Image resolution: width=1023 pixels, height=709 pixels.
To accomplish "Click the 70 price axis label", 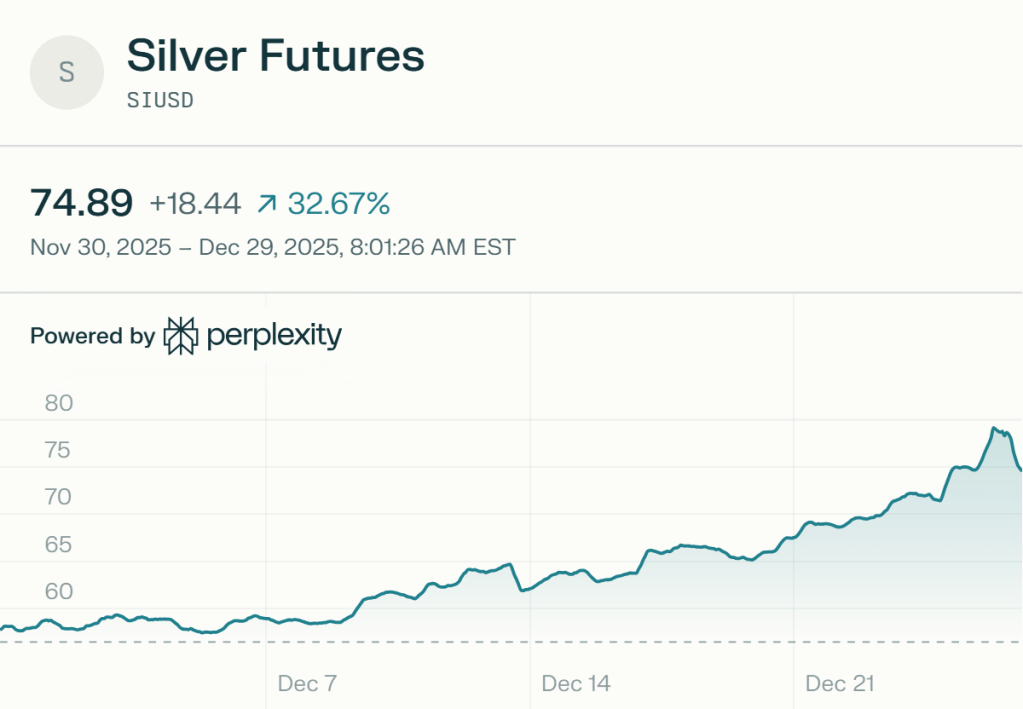I will click(59, 497).
